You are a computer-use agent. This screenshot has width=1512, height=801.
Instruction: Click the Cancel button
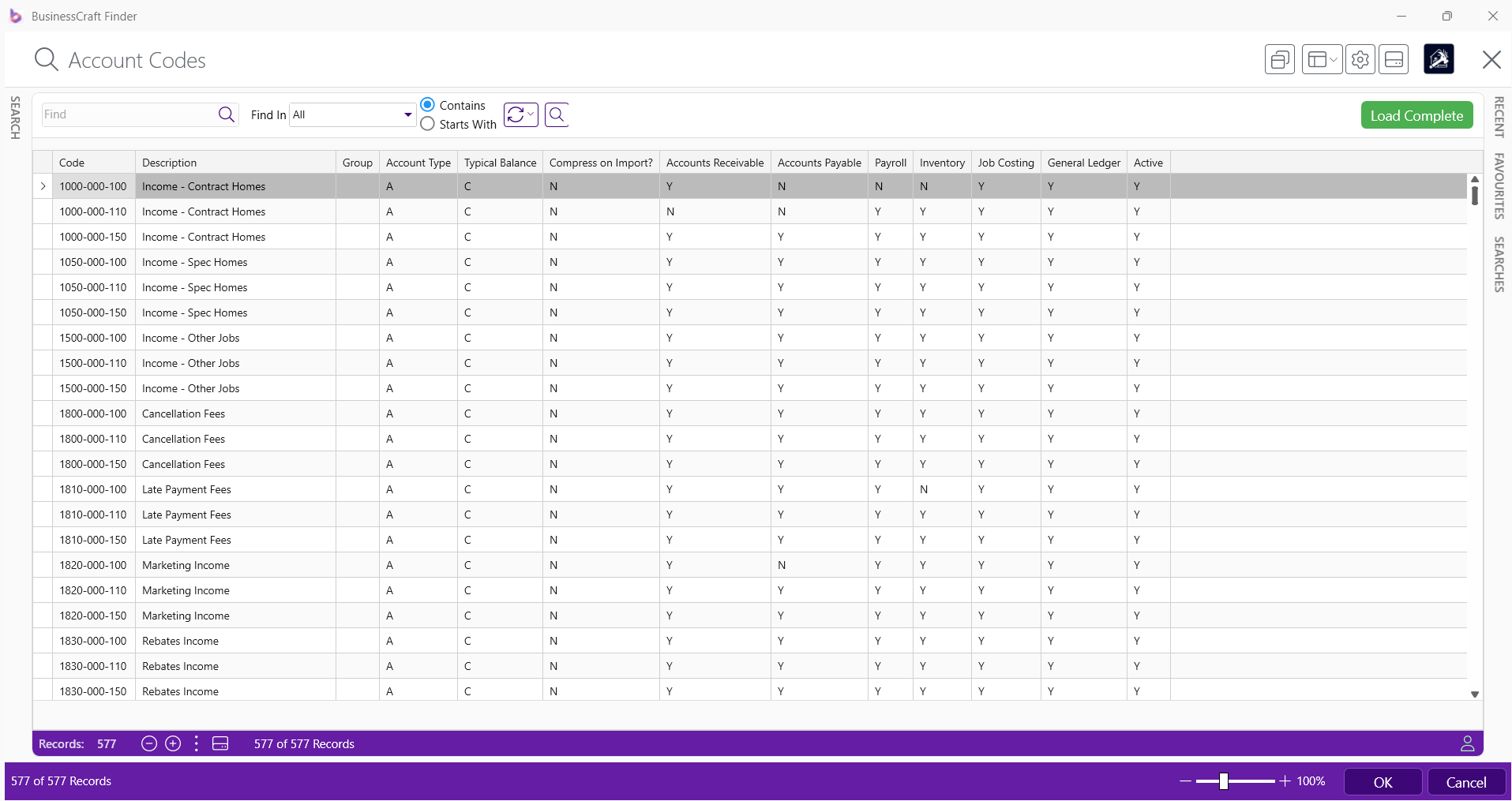click(x=1465, y=782)
